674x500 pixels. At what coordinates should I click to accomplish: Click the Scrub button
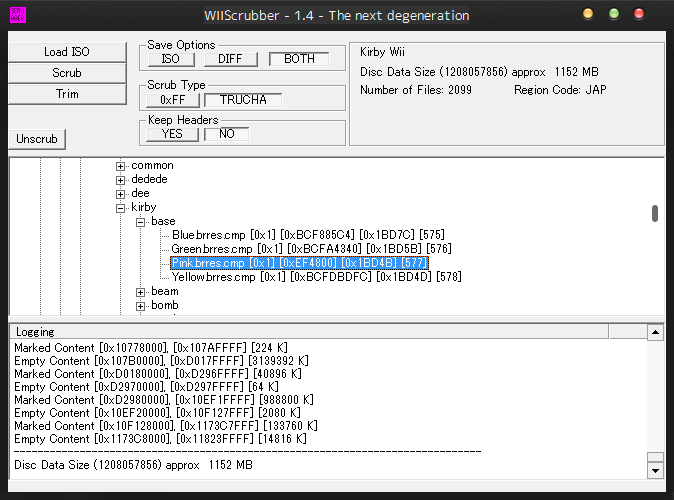coord(67,73)
